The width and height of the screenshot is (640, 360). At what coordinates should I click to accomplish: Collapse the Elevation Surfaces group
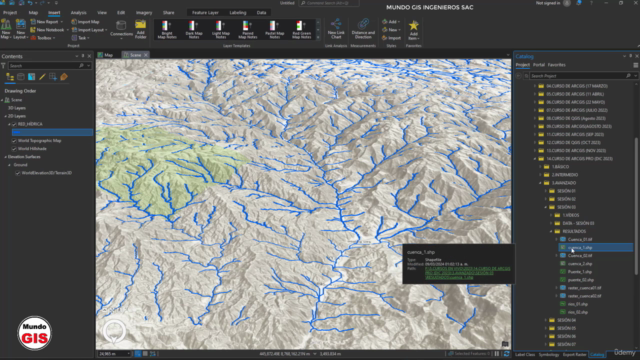coord(5,157)
